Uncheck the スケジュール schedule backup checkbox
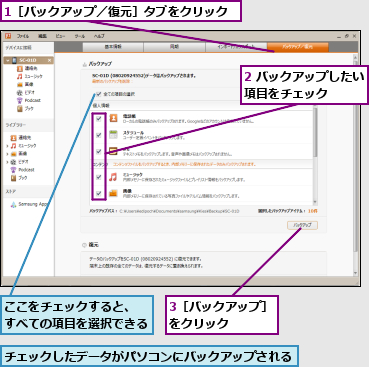This screenshot has width=369, height=367. 99,135
